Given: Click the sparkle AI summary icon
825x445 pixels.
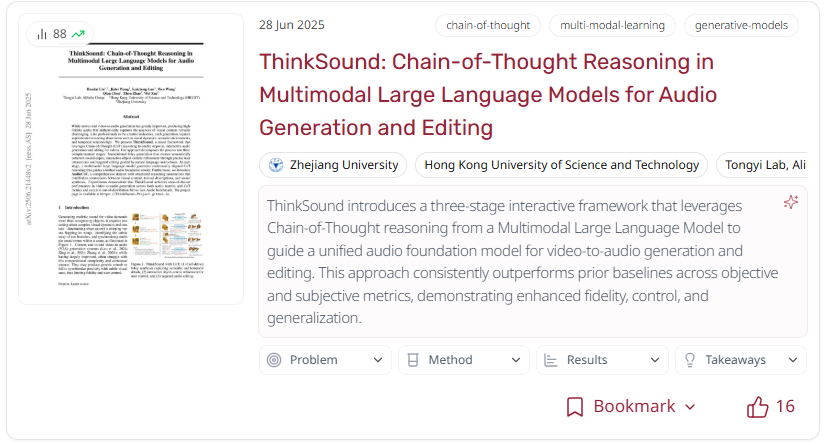Looking at the screenshot, I should [790, 202].
